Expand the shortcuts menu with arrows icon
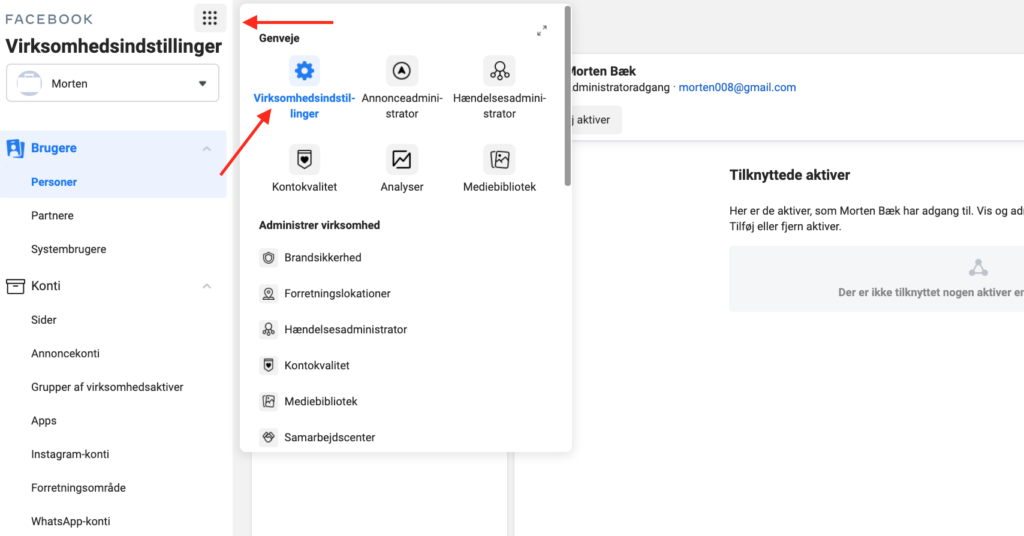 [x=542, y=31]
